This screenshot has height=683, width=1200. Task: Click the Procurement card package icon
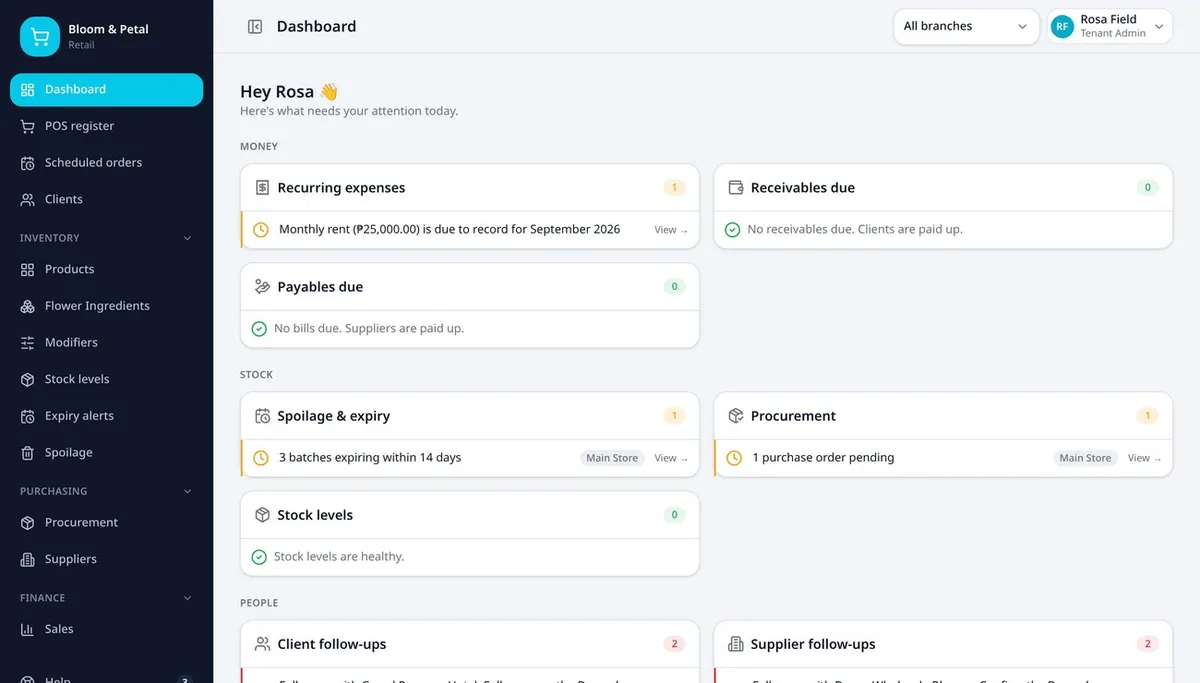(736, 416)
